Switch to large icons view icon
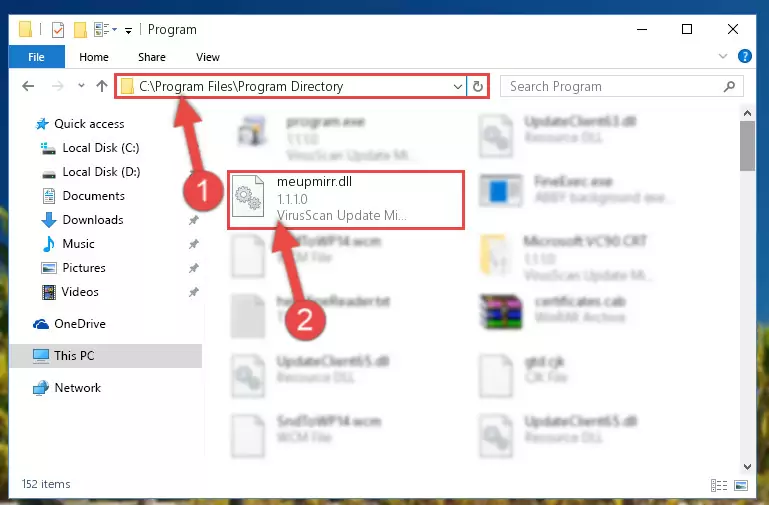This screenshot has width=769, height=505. 741,485
